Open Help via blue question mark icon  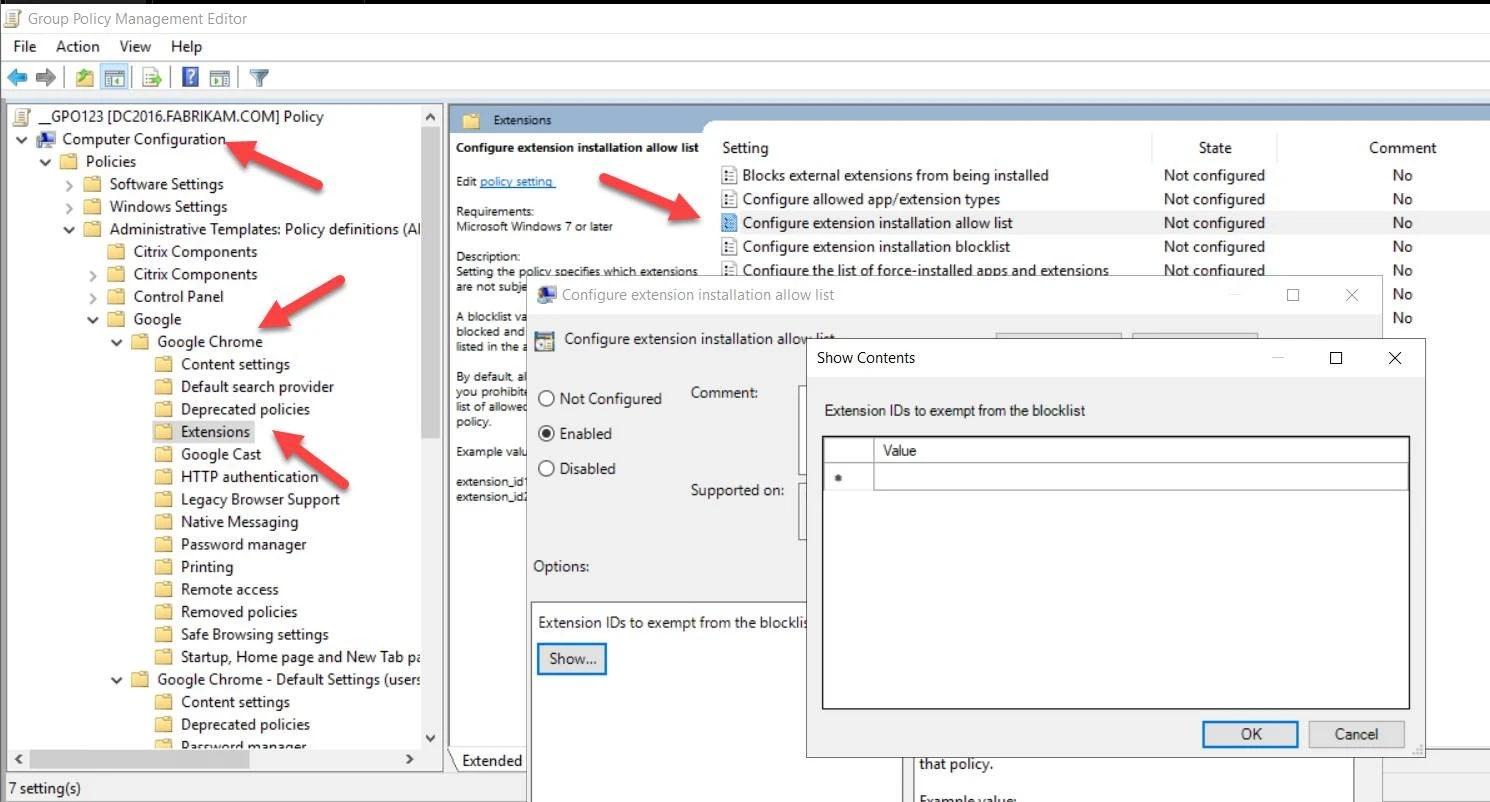[190, 77]
